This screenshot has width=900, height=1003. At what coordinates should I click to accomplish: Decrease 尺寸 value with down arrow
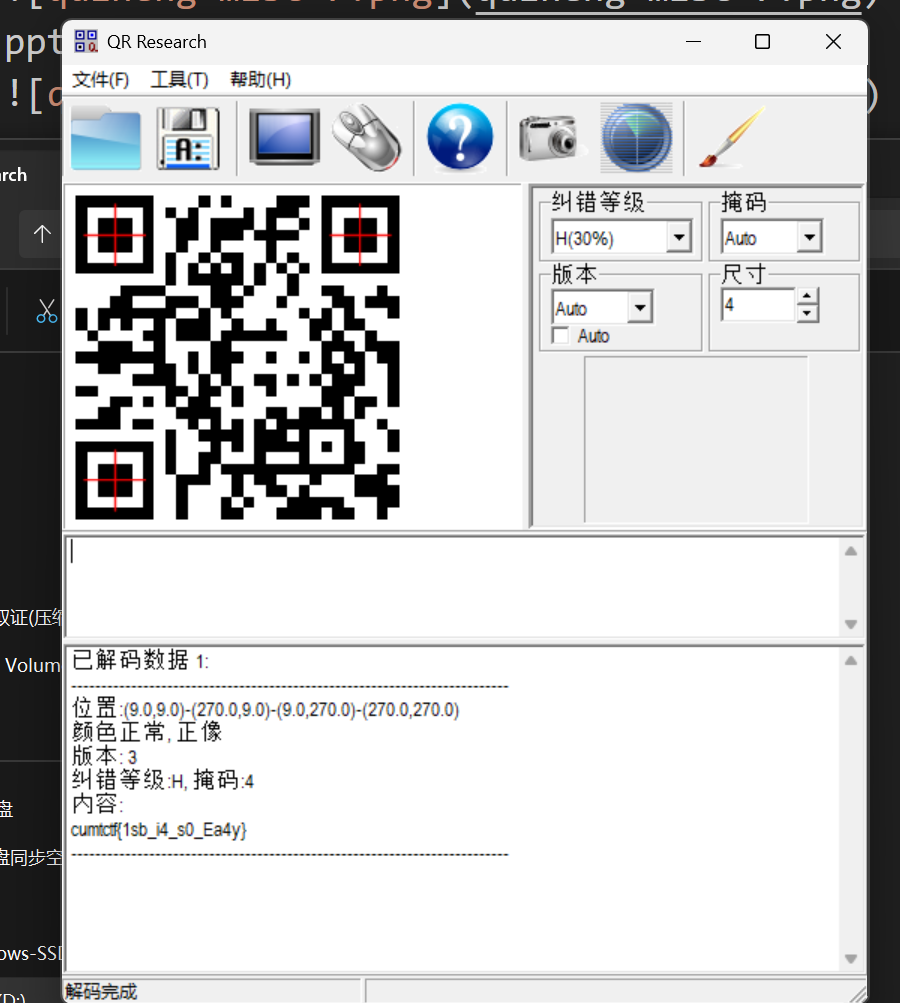coord(807,313)
